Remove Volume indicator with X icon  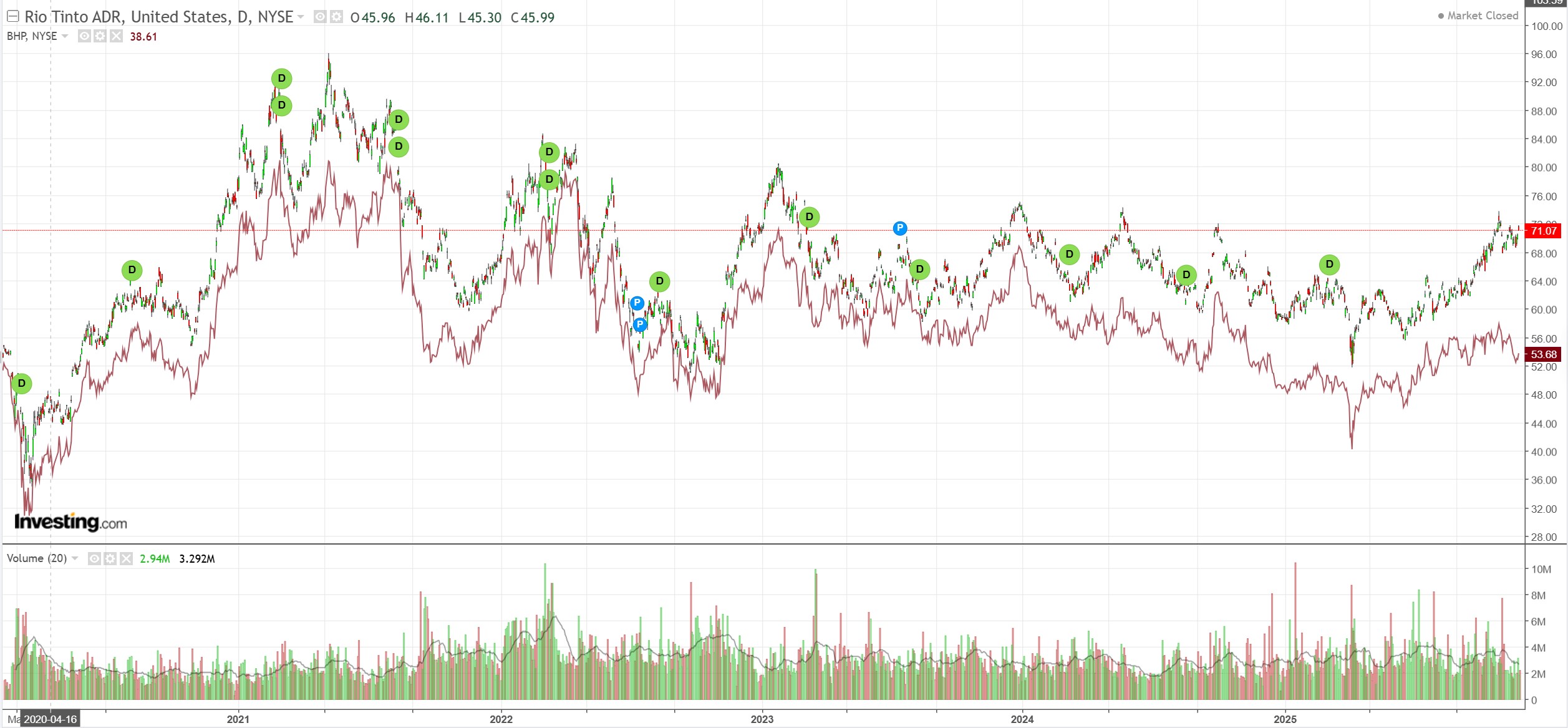(126, 558)
